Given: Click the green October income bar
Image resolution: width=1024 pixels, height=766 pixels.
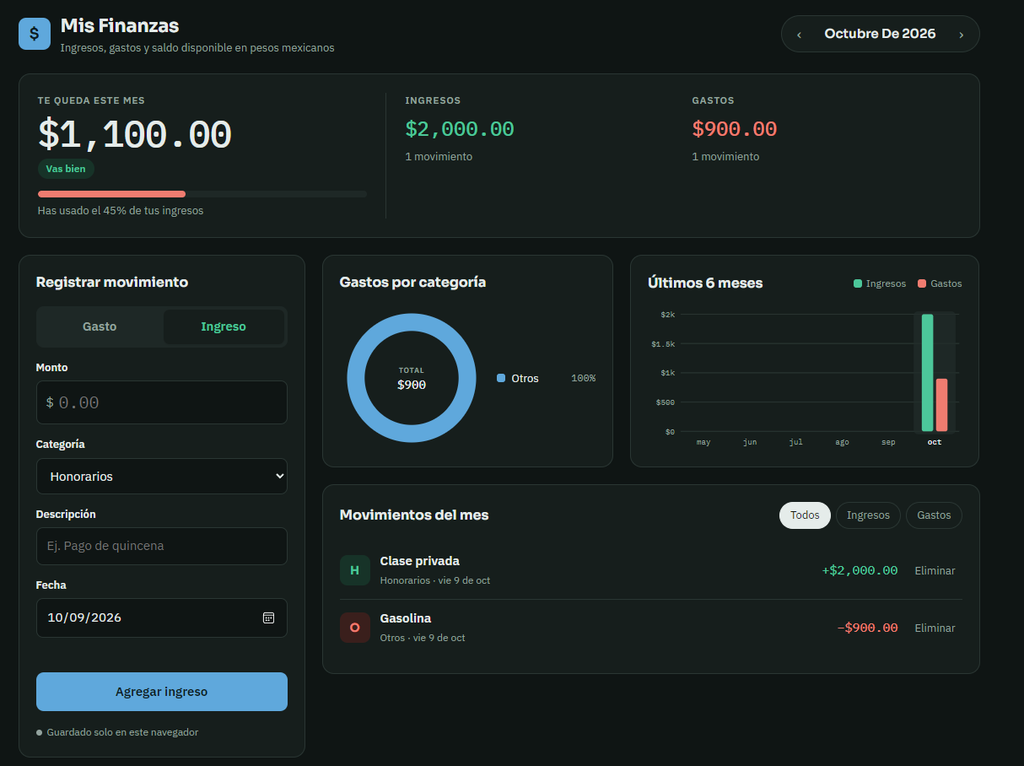Looking at the screenshot, I should tap(927, 373).
